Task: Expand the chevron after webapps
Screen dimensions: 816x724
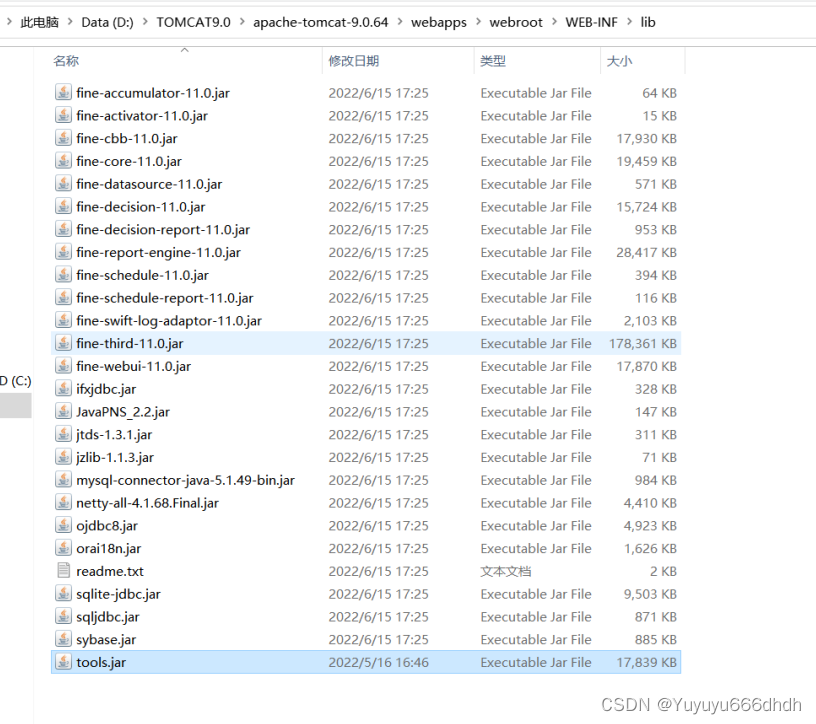Action: tap(478, 22)
